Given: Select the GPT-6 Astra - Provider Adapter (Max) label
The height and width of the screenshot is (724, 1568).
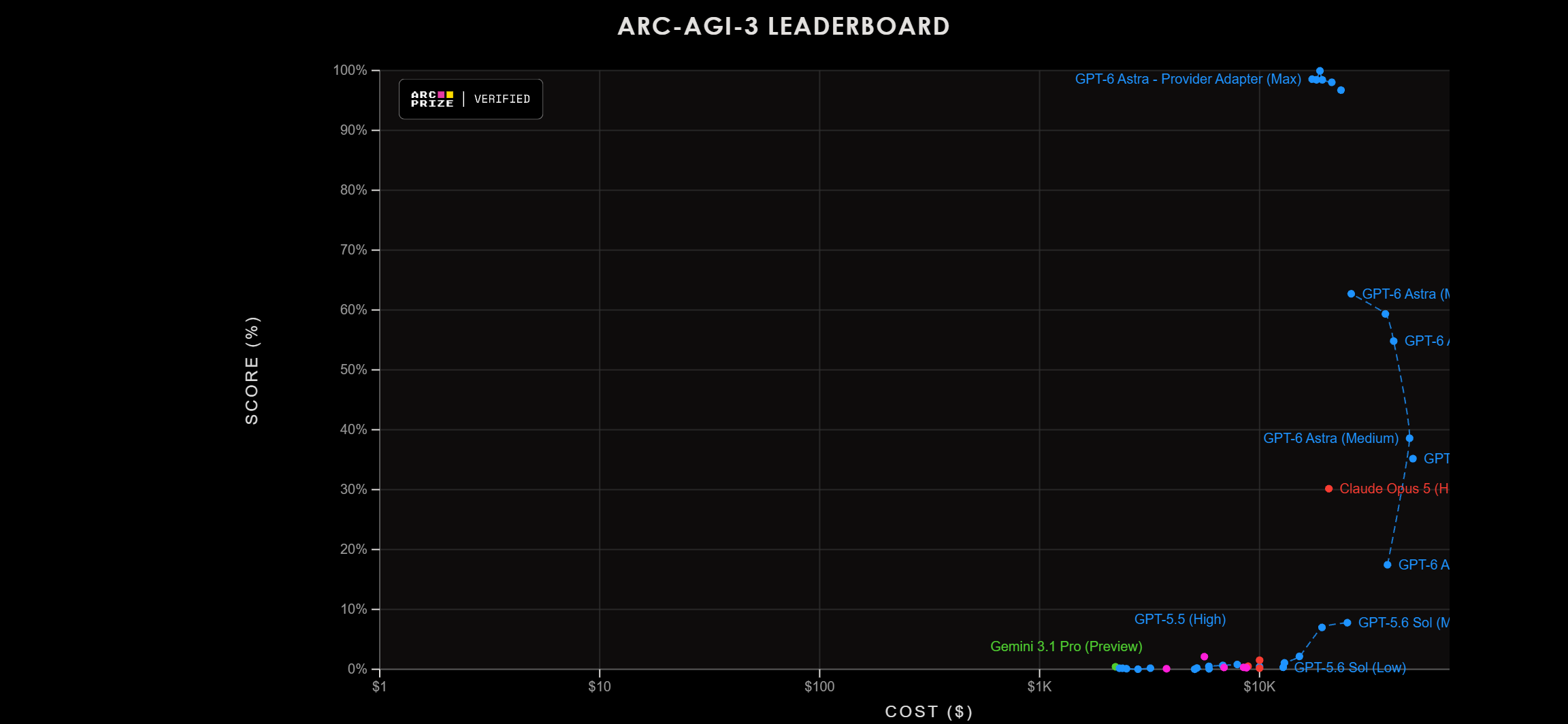Looking at the screenshot, I should [x=1188, y=79].
